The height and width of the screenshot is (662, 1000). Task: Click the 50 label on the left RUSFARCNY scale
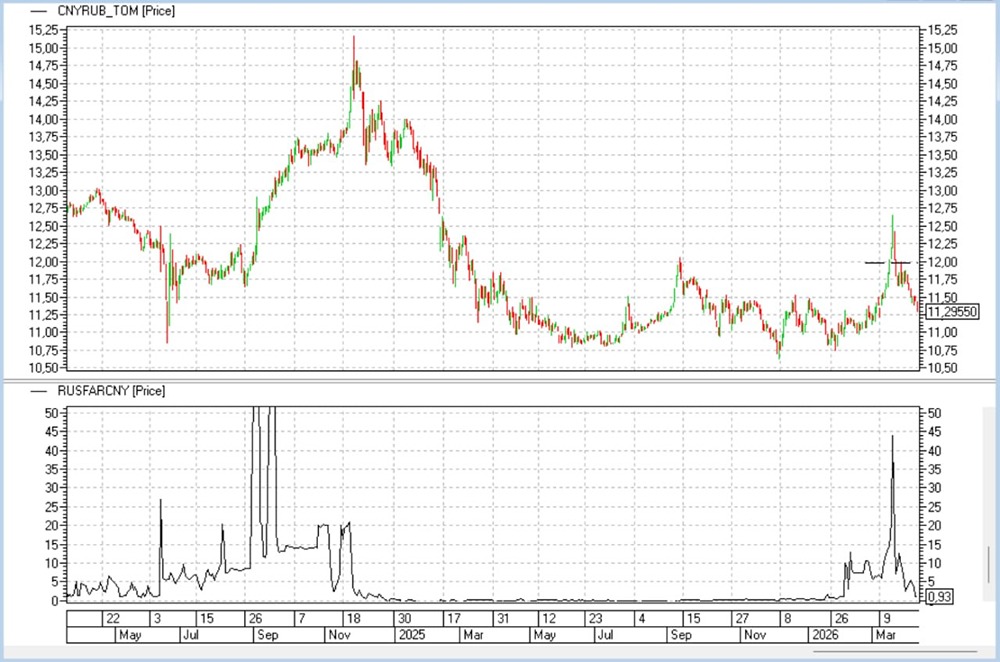(x=52, y=413)
